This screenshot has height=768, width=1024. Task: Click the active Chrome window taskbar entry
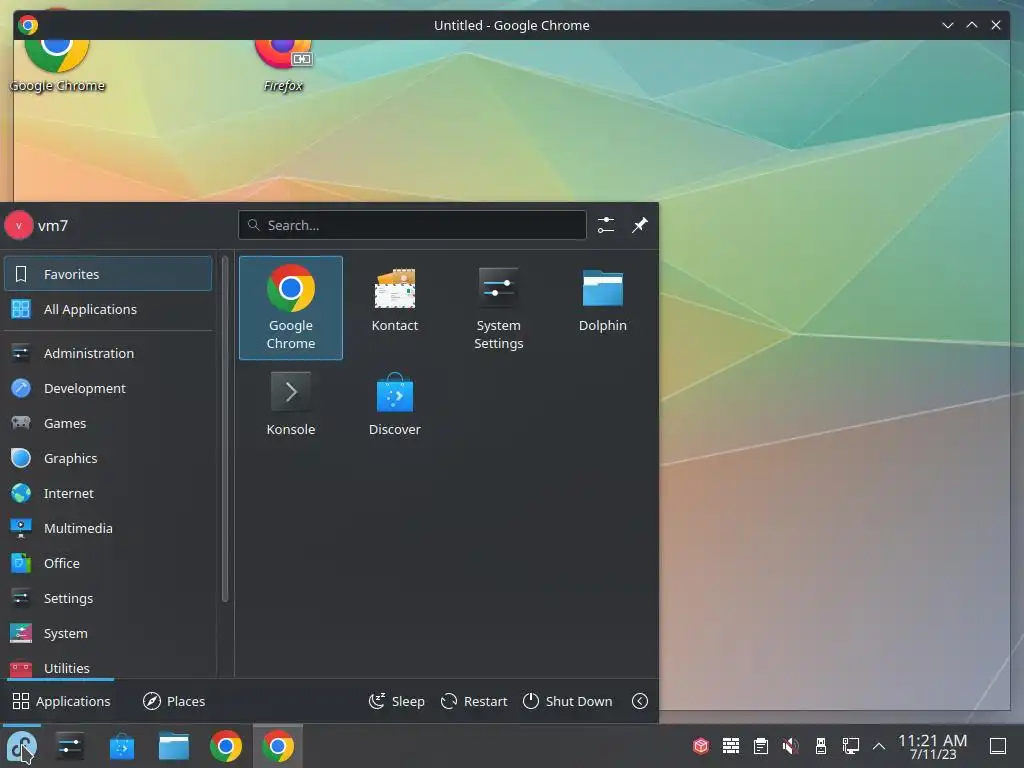coord(278,746)
